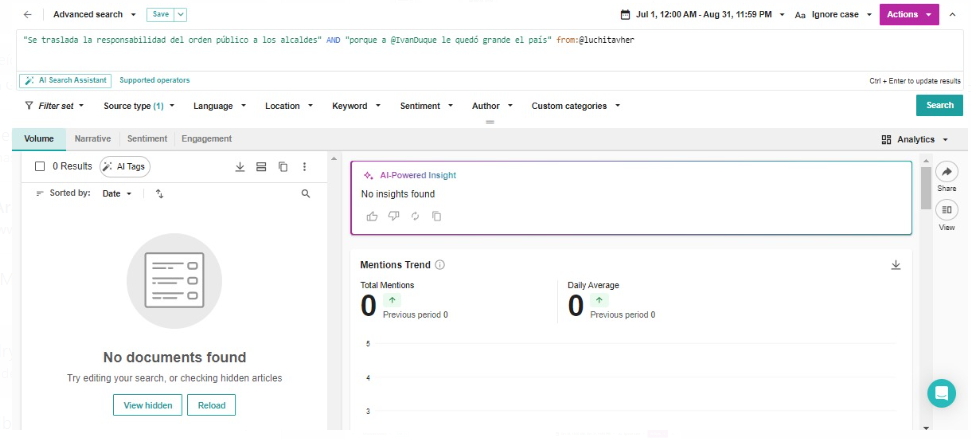Give thumbs up to AI insight

(372, 216)
